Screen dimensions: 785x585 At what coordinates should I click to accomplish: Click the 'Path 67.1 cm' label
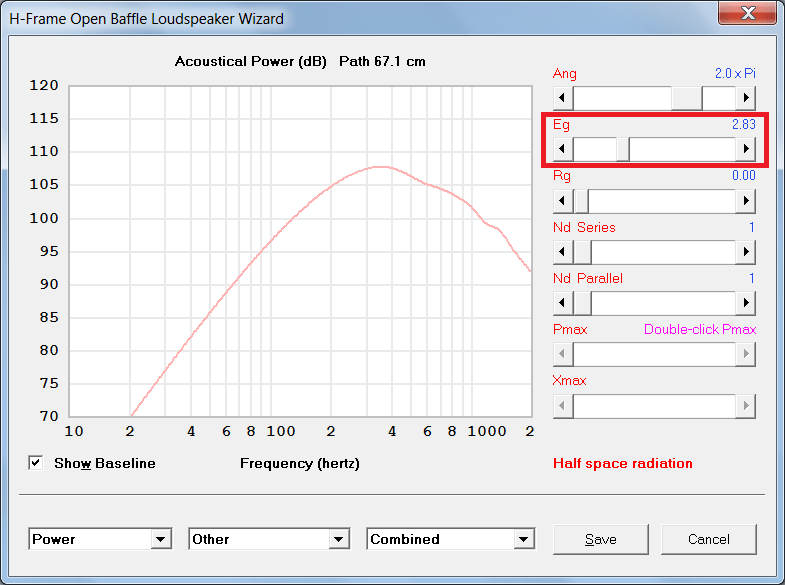(382, 62)
